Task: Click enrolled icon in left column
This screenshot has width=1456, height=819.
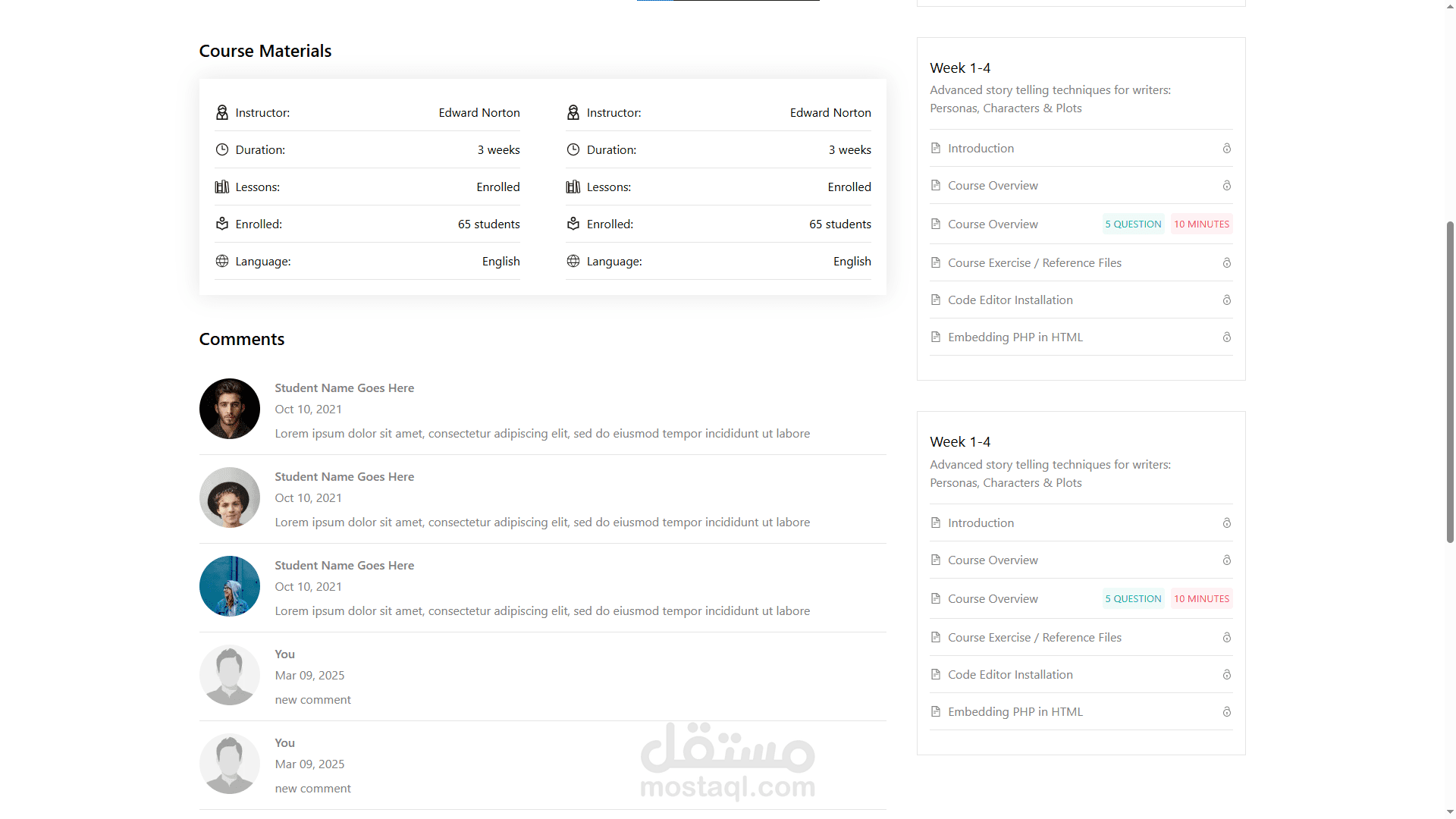Action: (221, 224)
